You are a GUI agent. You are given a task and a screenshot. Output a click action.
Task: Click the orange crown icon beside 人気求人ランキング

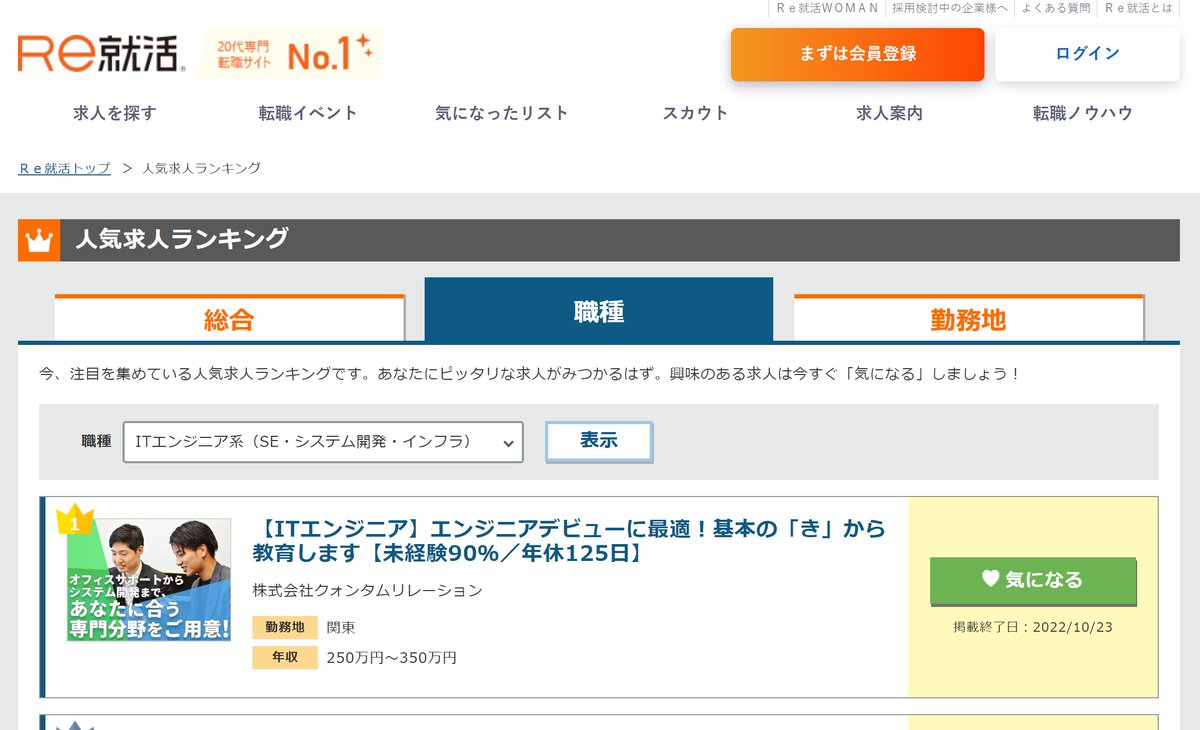(x=39, y=241)
